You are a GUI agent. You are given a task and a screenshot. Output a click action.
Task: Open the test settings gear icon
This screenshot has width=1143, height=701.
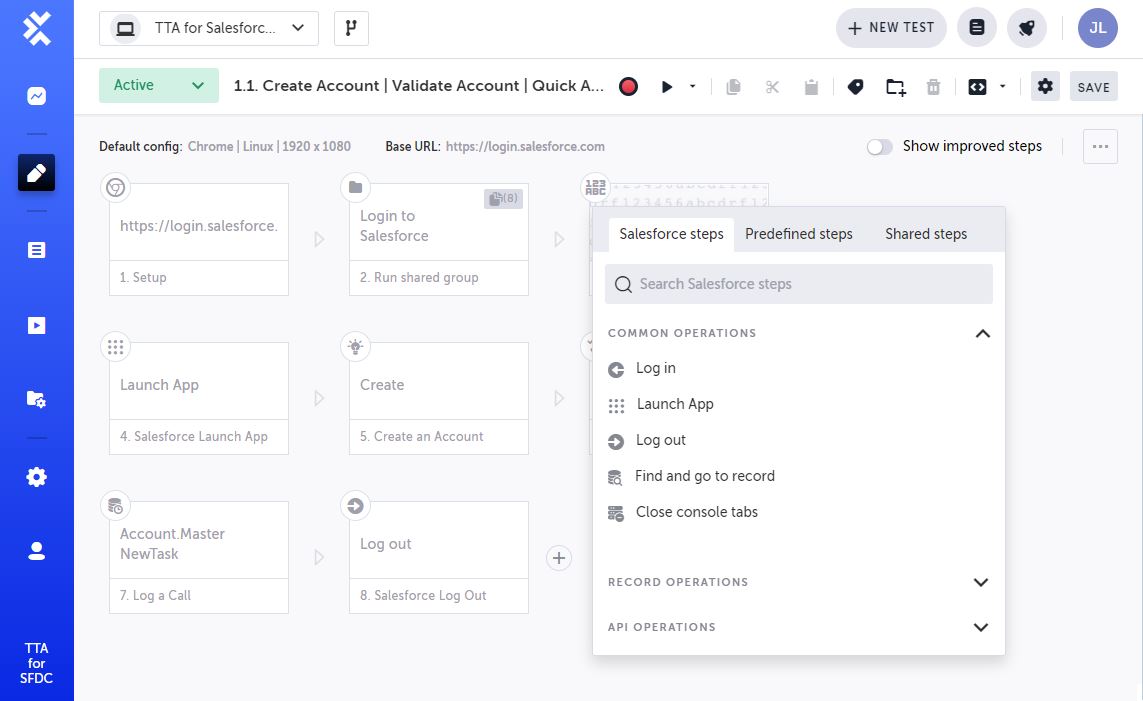(x=1045, y=87)
